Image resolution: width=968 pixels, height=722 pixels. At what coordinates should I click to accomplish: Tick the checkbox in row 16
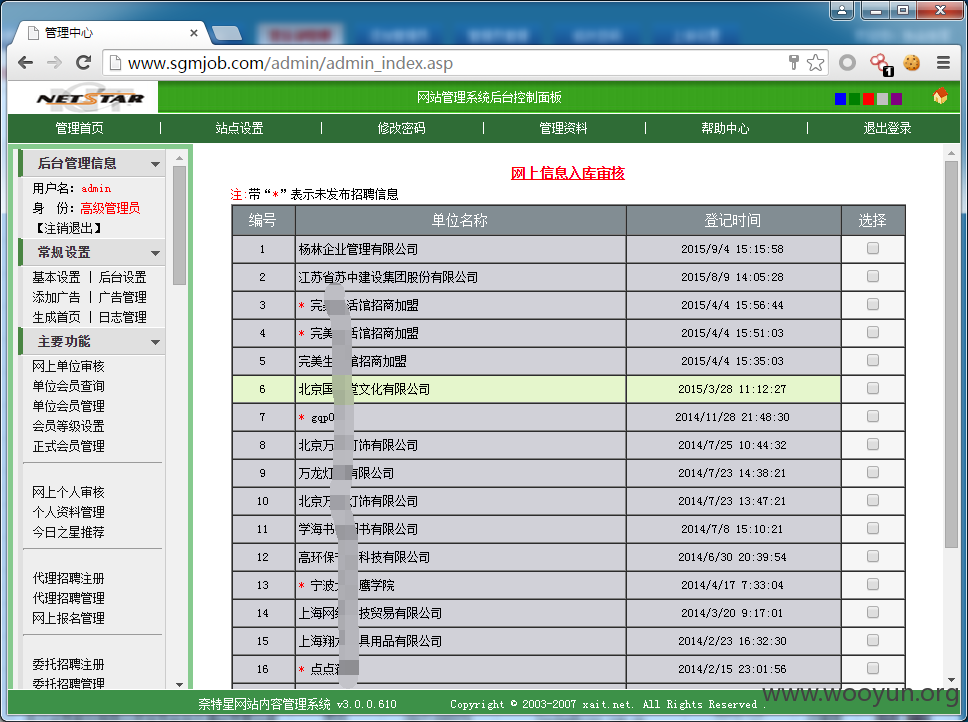pos(873,668)
